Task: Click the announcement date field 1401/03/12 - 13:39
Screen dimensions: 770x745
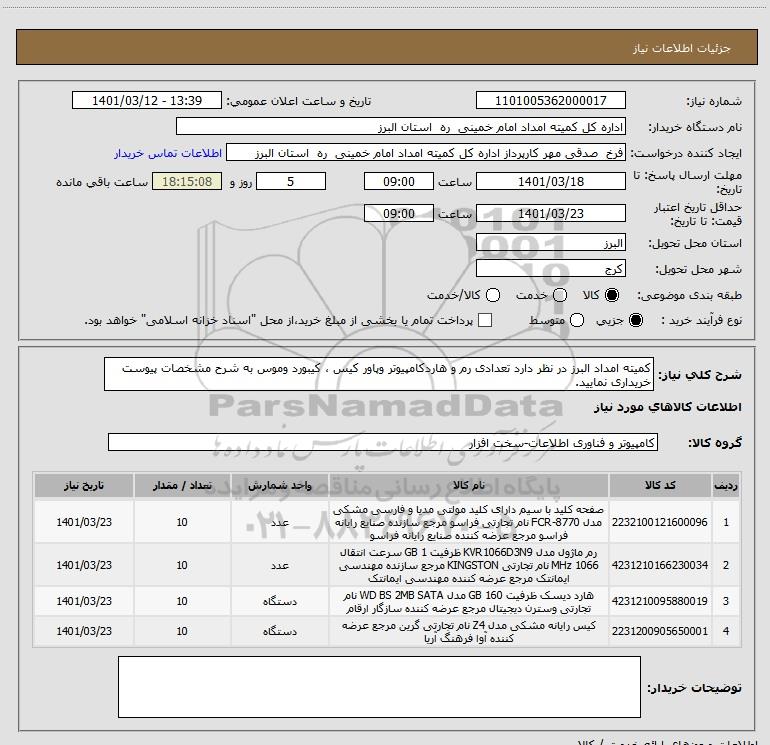Action: (x=147, y=101)
